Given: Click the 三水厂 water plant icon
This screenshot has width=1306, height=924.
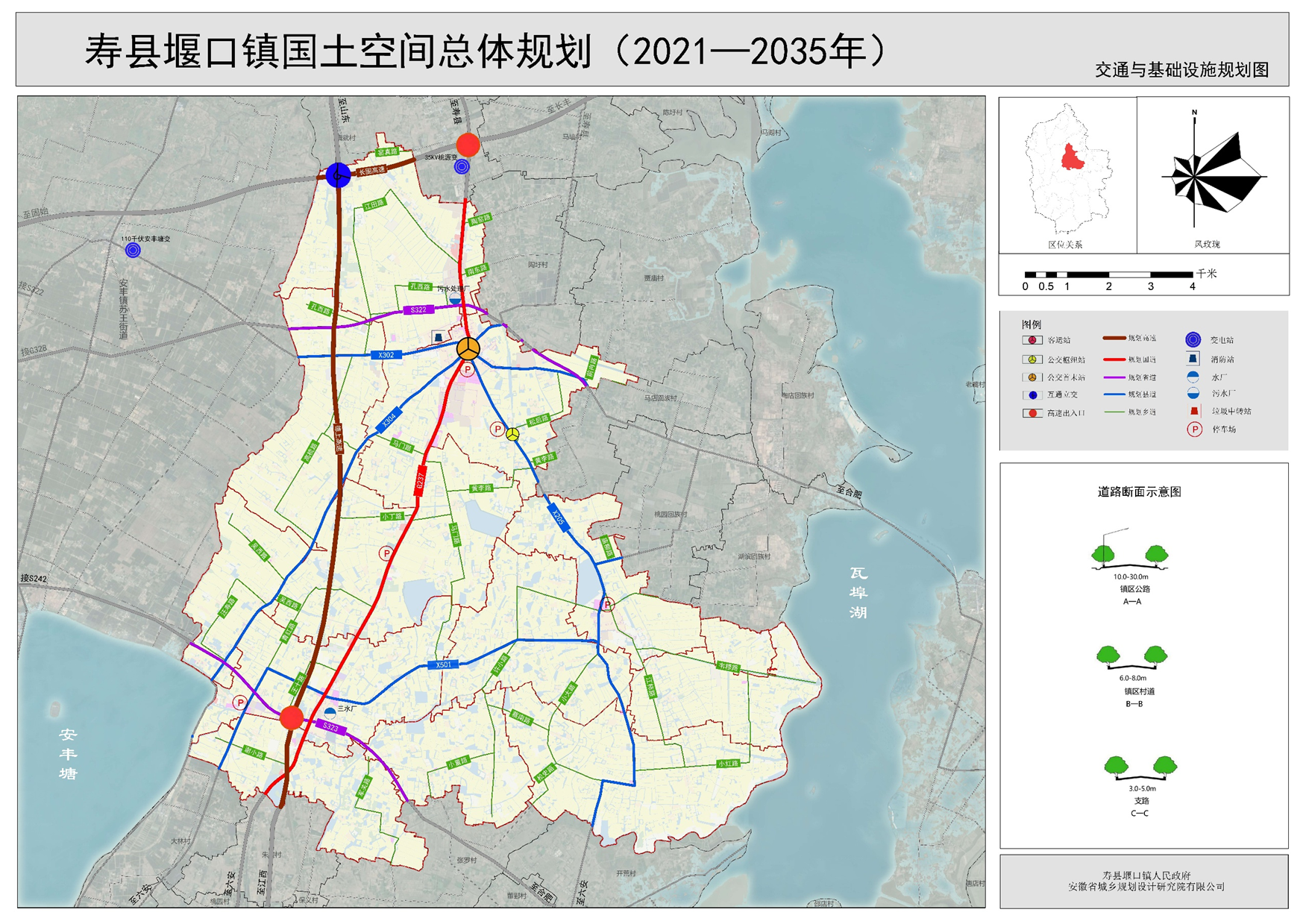Looking at the screenshot, I should 330,711.
